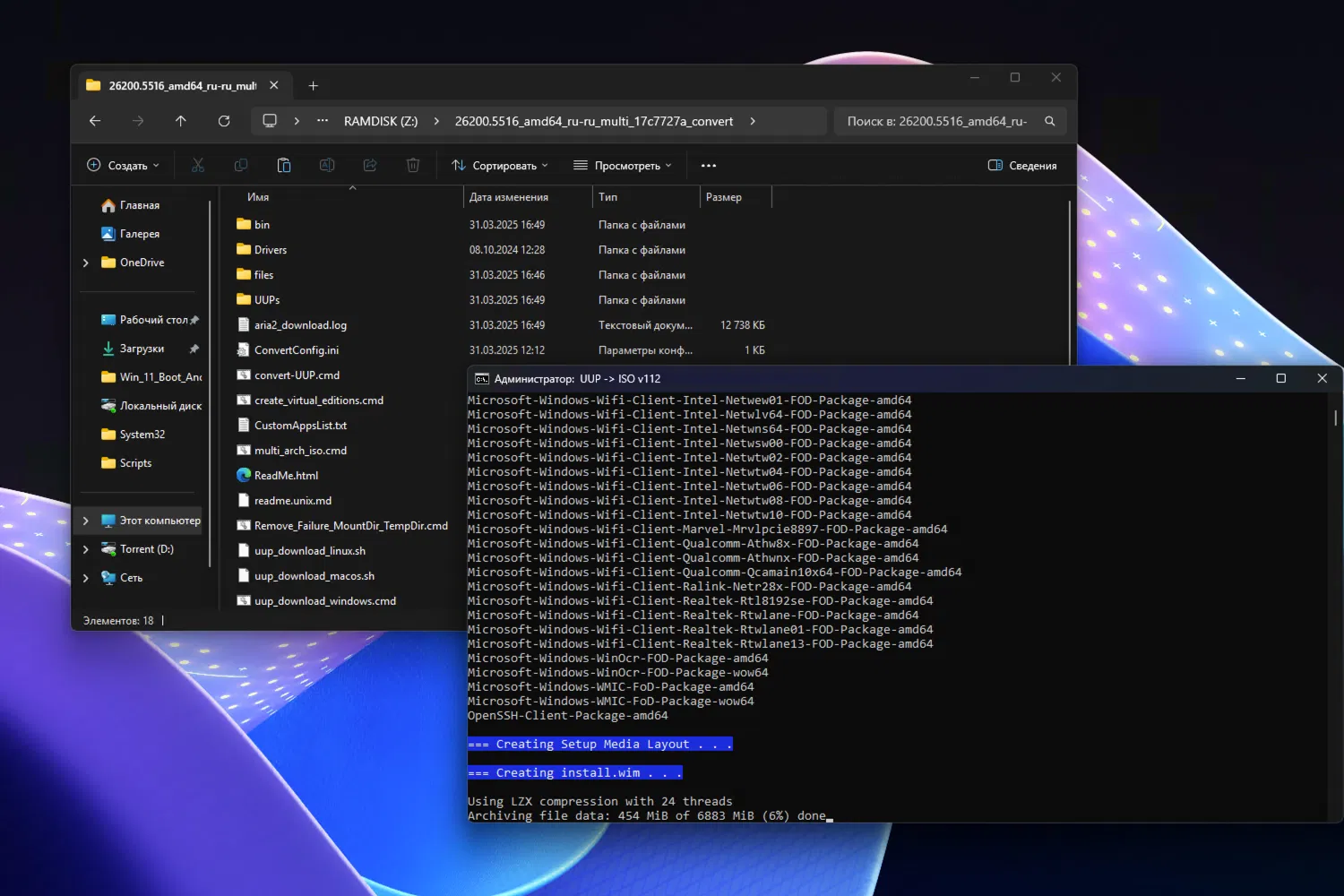
Task: Add a new File Explorer tab
Action: click(313, 86)
